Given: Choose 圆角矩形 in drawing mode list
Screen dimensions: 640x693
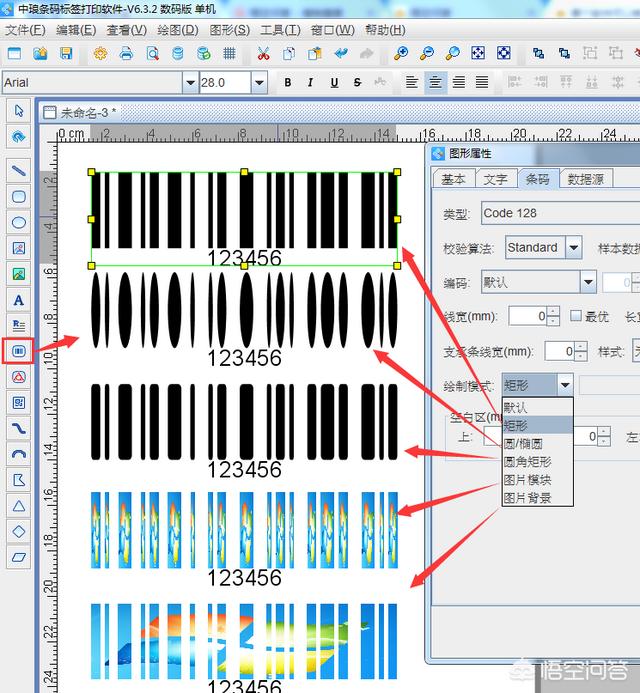Looking at the screenshot, I should coord(537,462).
